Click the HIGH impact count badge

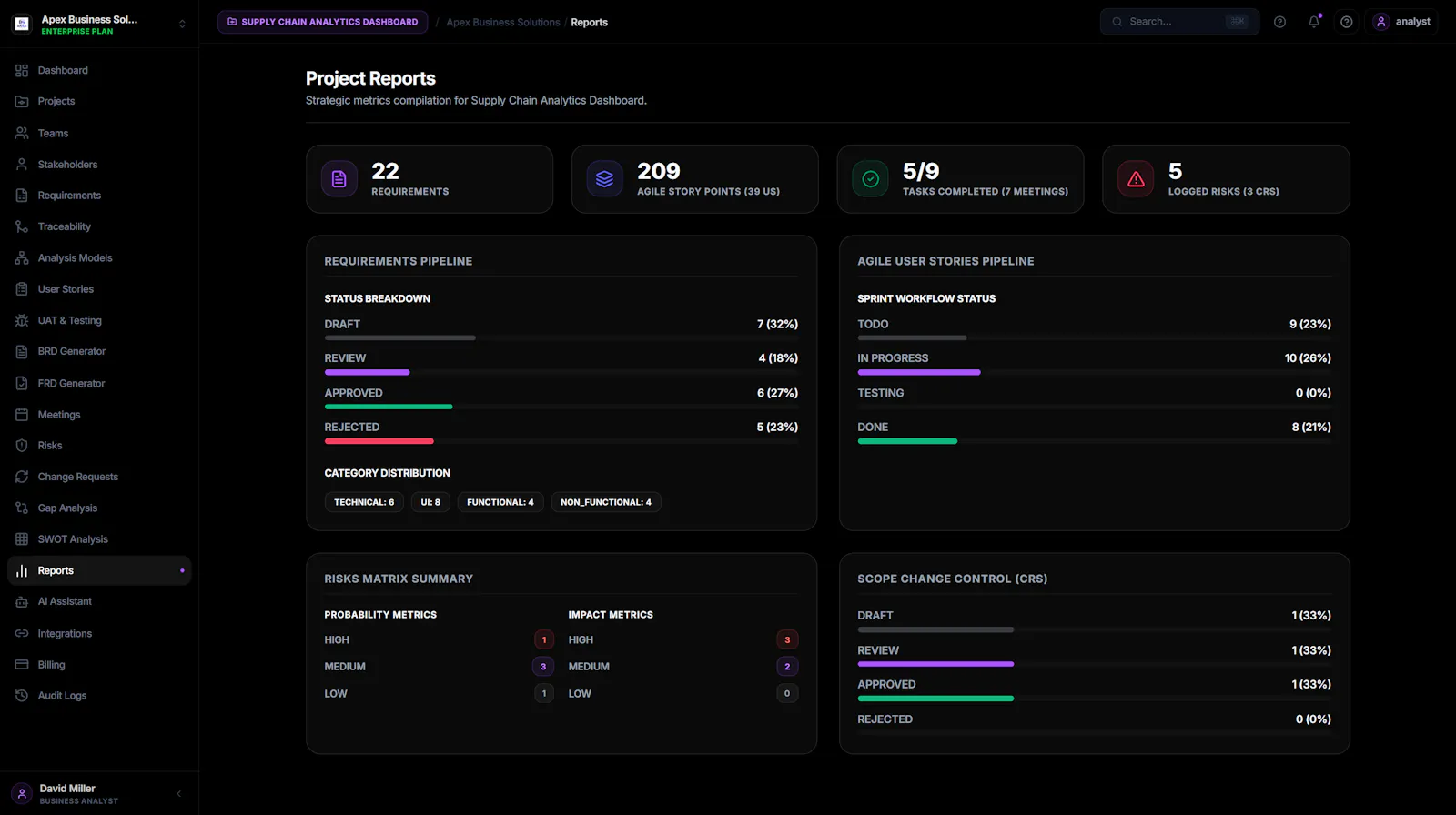click(787, 639)
